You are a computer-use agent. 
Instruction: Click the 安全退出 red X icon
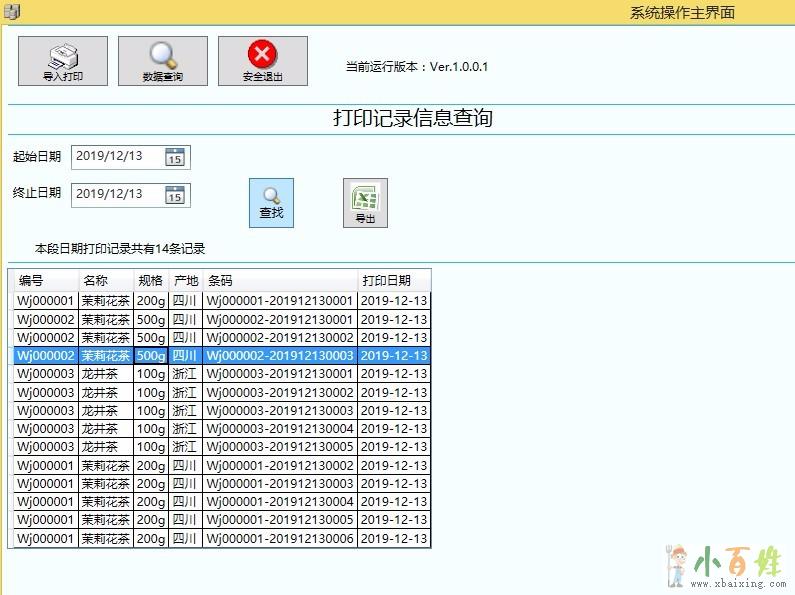[262, 61]
